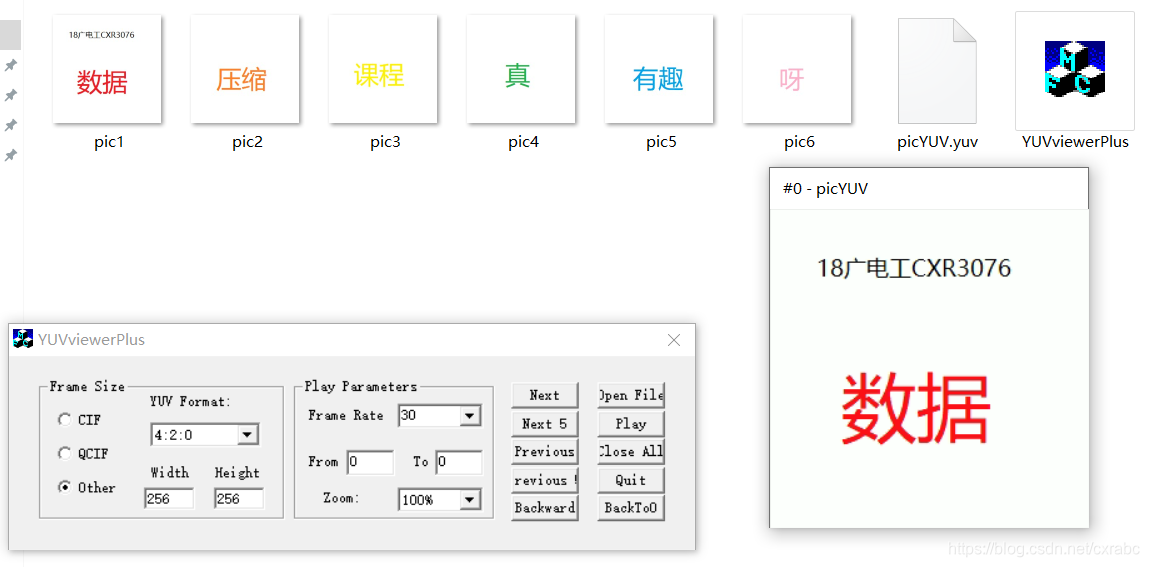Open the Zoom dropdown showing 100%
Viewport: 1149px width, 567px height.
click(x=470, y=500)
